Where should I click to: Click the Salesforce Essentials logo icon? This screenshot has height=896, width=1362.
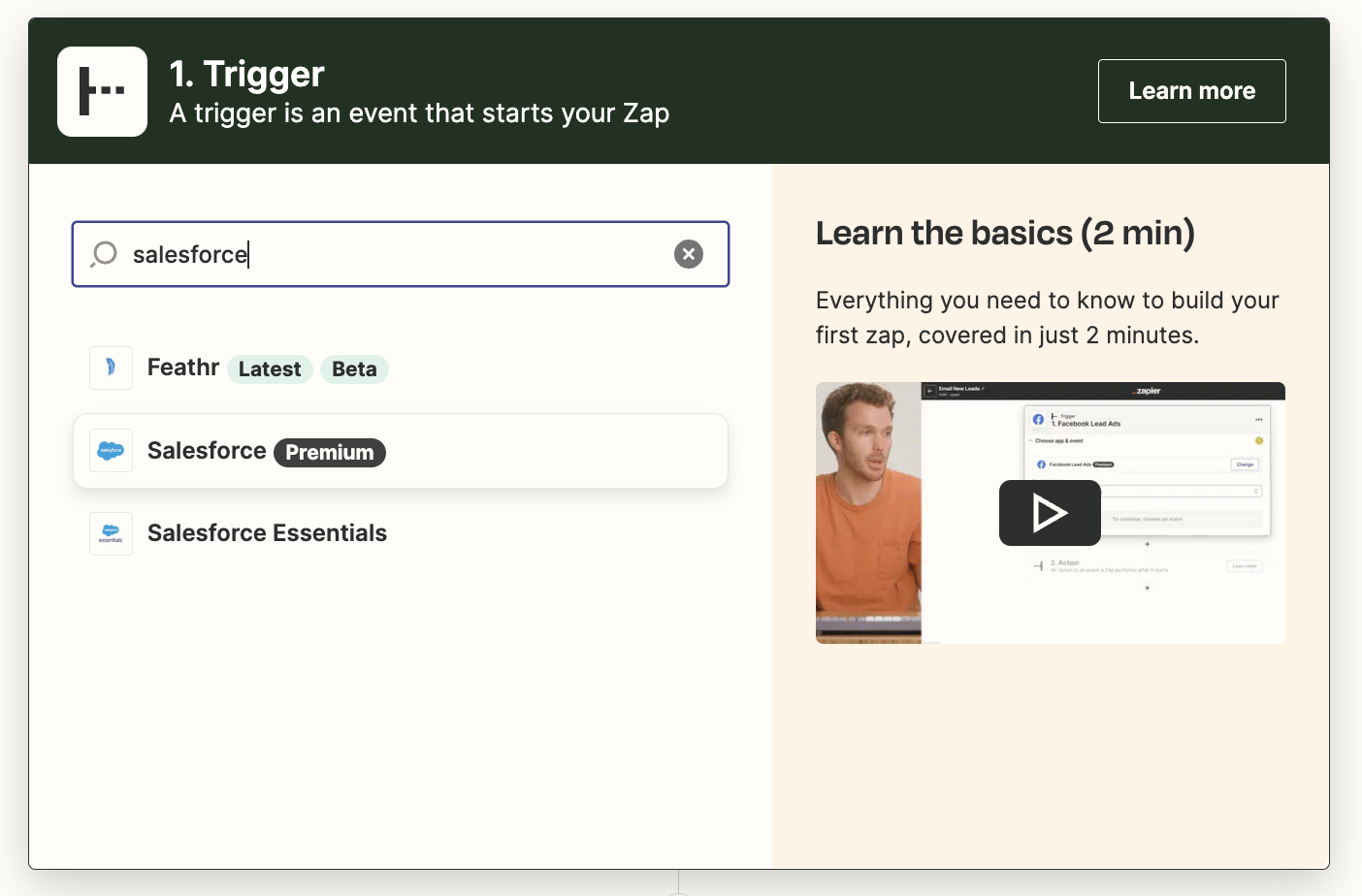[111, 533]
